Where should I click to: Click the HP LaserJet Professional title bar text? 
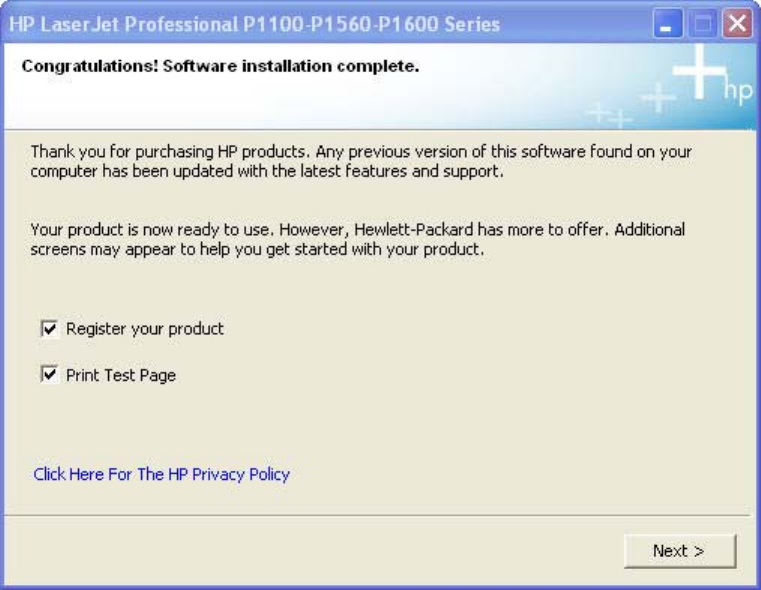click(255, 24)
